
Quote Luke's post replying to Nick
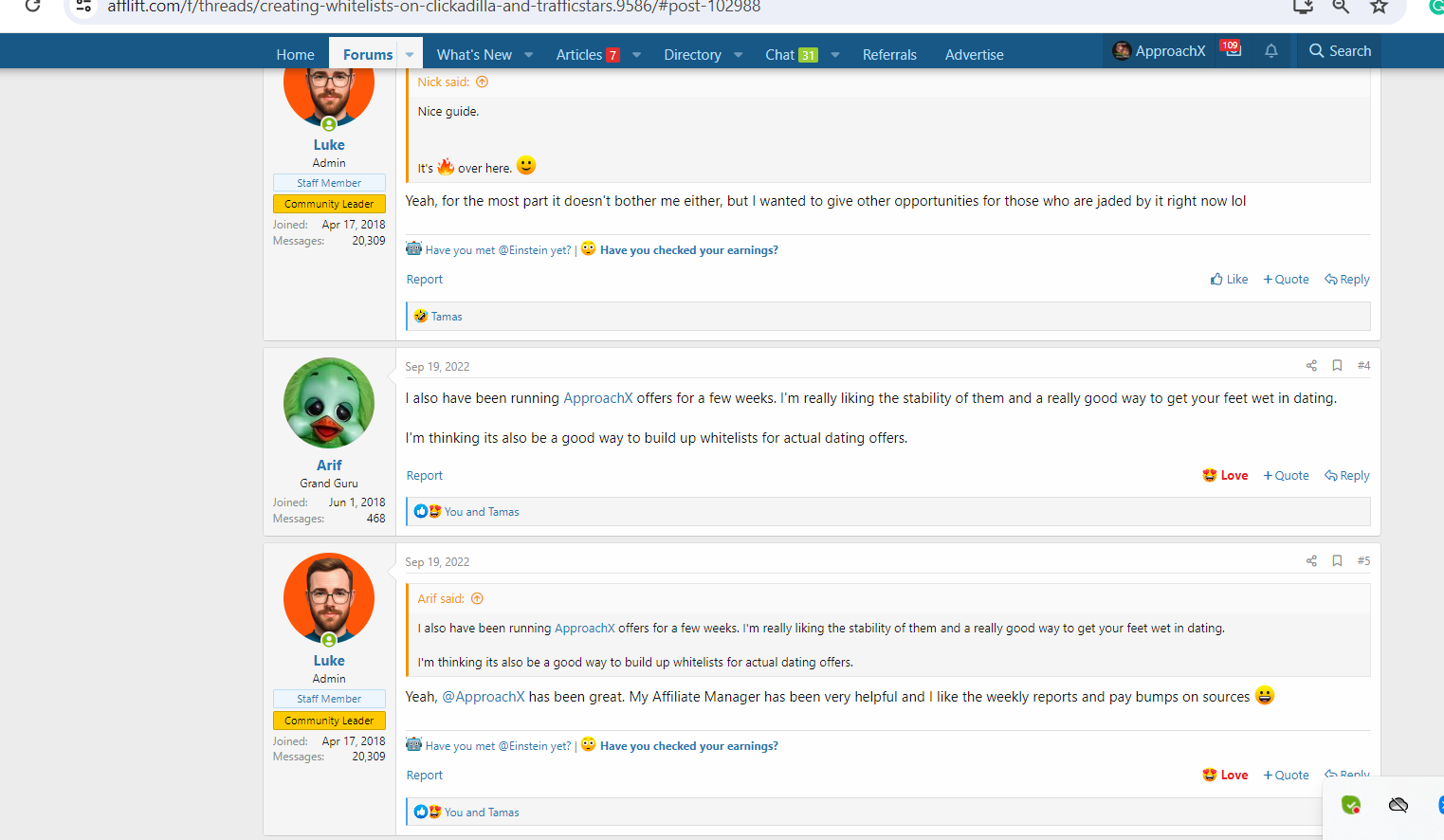tap(1286, 280)
